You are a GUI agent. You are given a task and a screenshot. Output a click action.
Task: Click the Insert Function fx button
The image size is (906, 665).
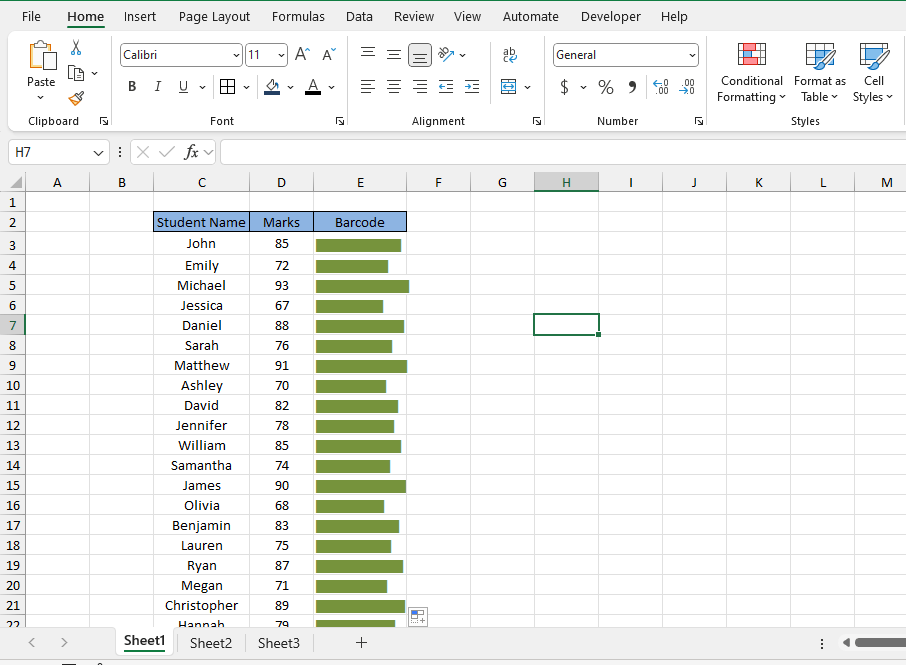[x=191, y=152]
